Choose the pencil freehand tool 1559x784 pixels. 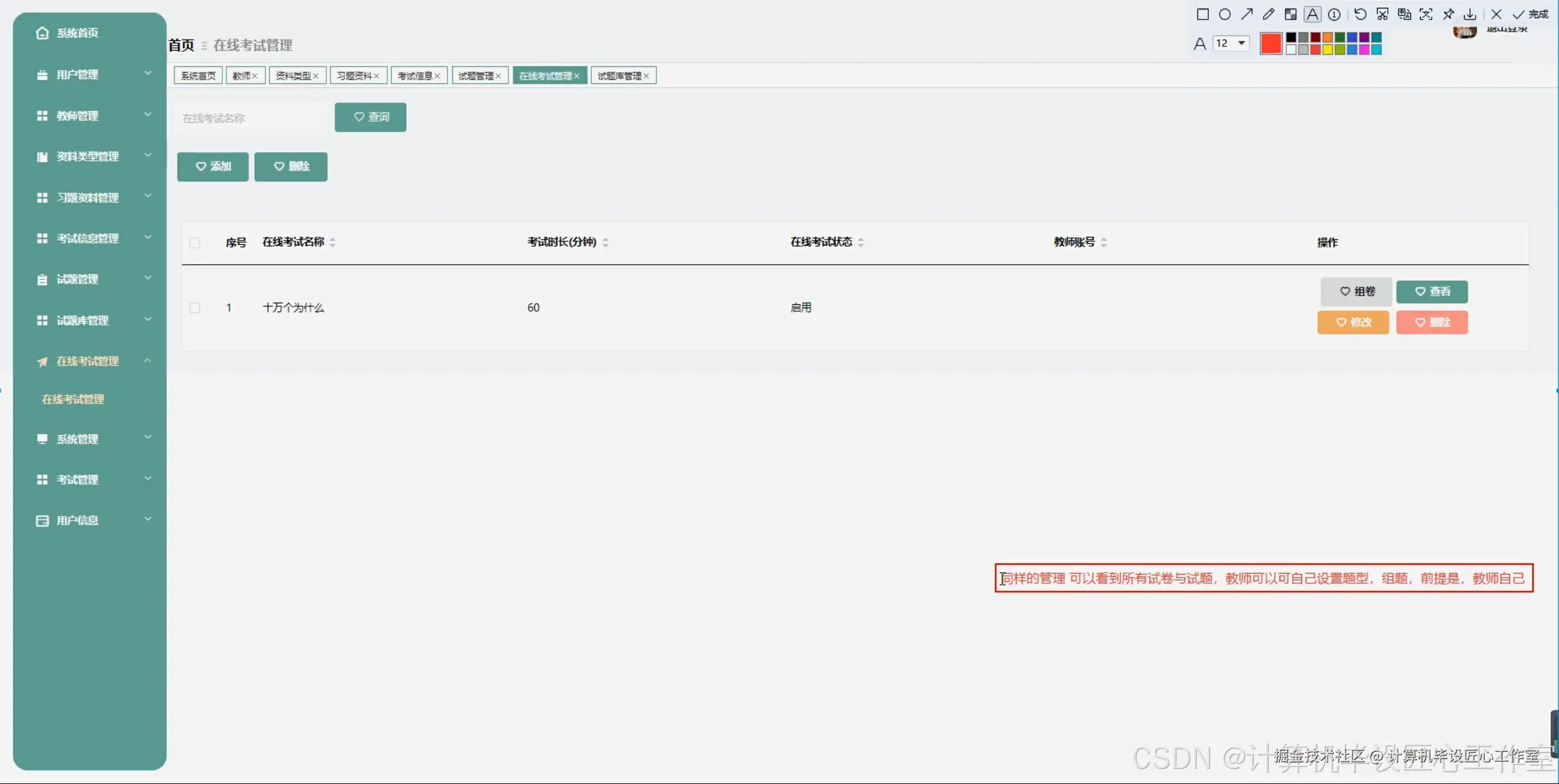[1269, 14]
